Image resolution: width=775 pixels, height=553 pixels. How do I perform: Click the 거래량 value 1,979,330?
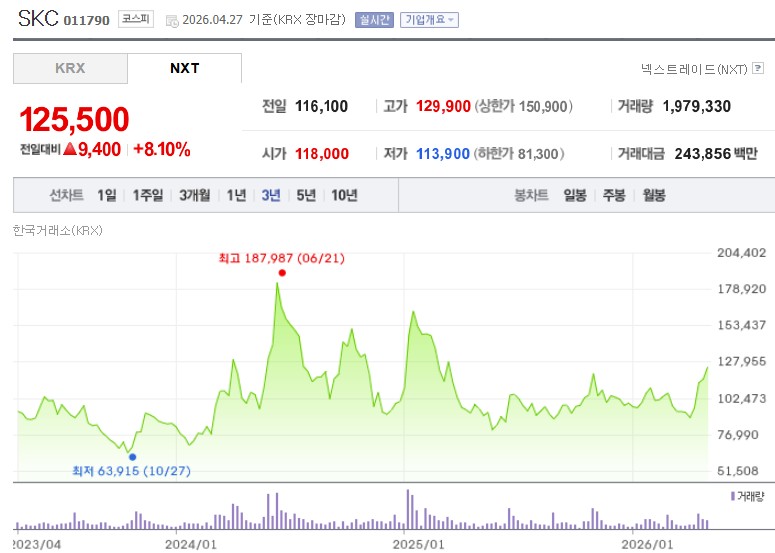pyautogui.click(x=696, y=106)
